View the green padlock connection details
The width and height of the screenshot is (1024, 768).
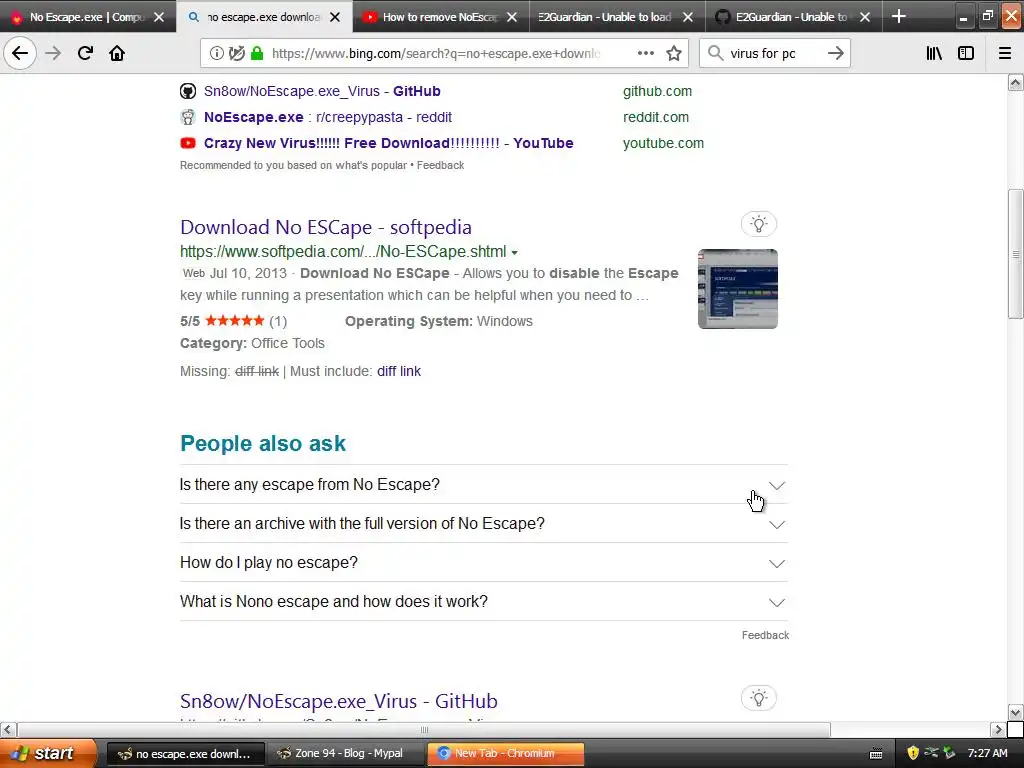pos(257,54)
